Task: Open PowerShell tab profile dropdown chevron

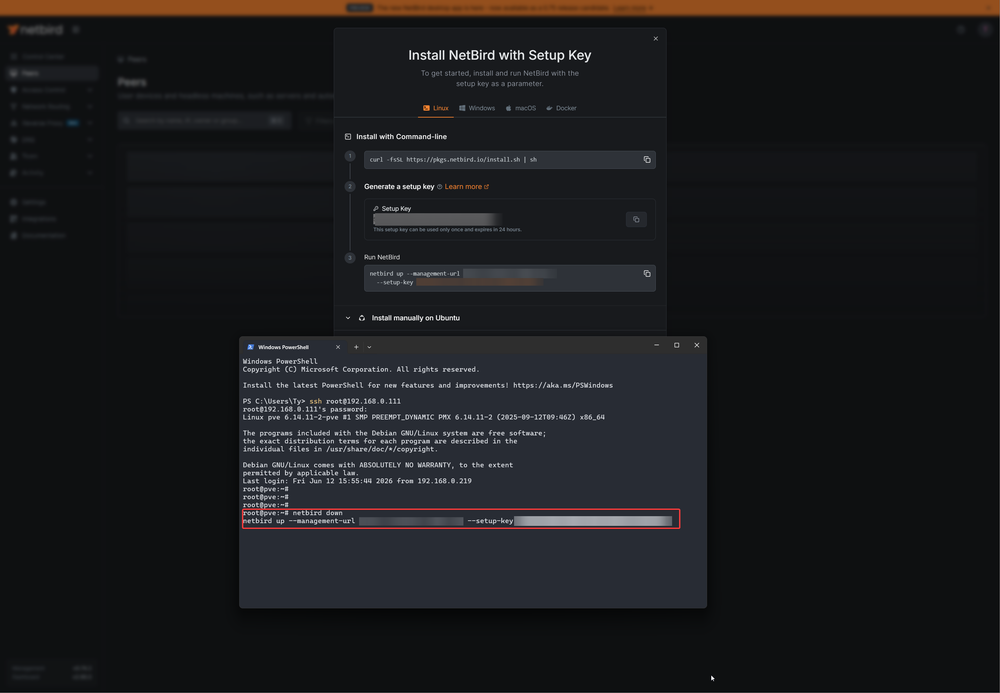Action: [369, 347]
